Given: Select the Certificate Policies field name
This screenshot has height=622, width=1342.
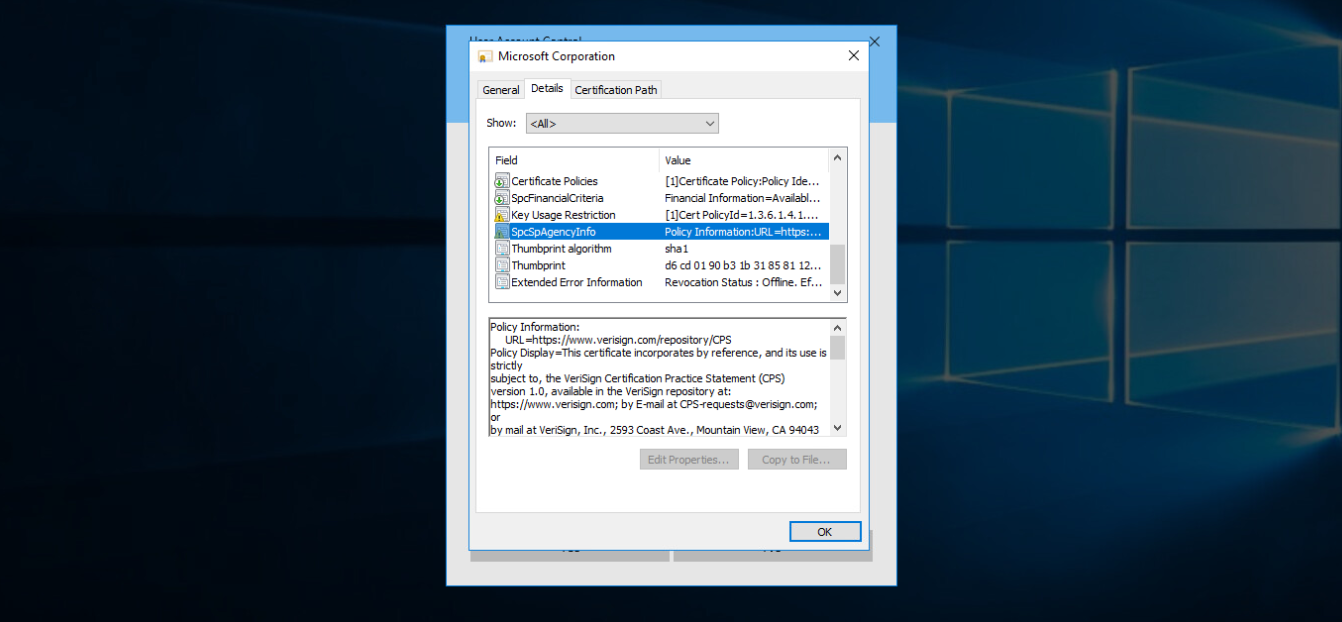Looking at the screenshot, I should point(555,181).
